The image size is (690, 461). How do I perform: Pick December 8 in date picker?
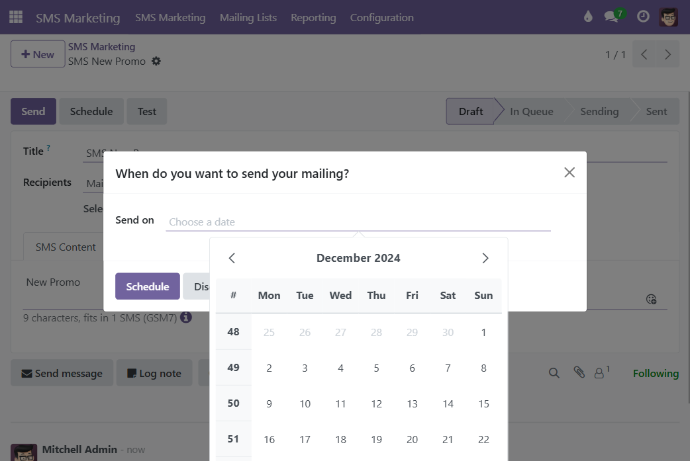[484, 368]
